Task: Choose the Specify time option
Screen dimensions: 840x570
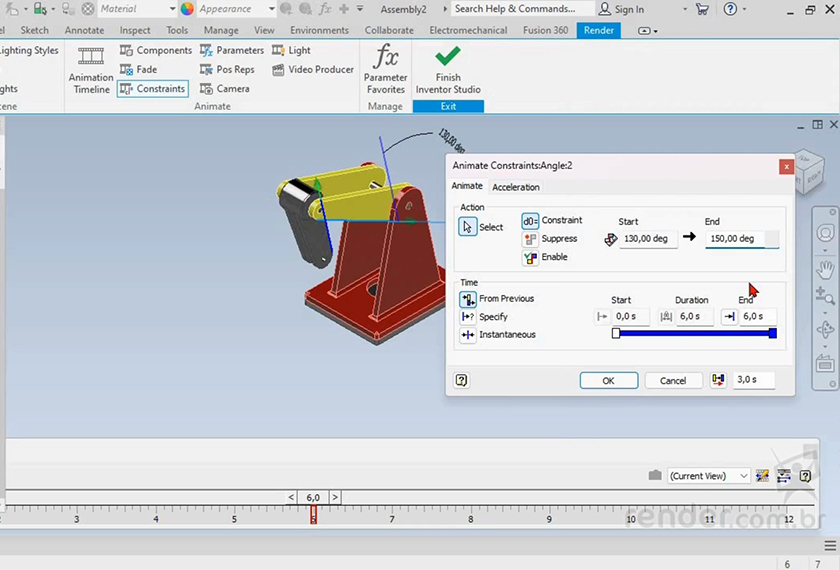Action: 468,317
